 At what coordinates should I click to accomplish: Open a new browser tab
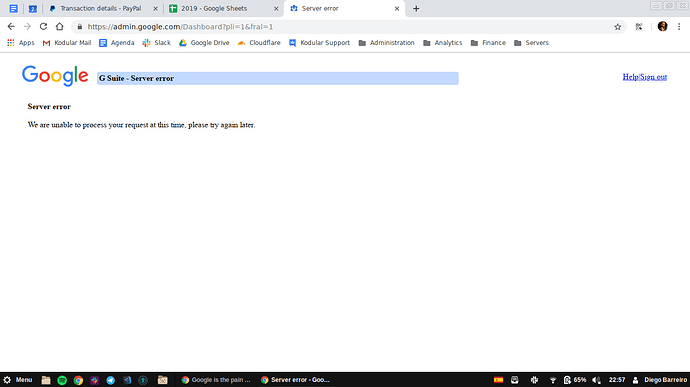tap(416, 8)
